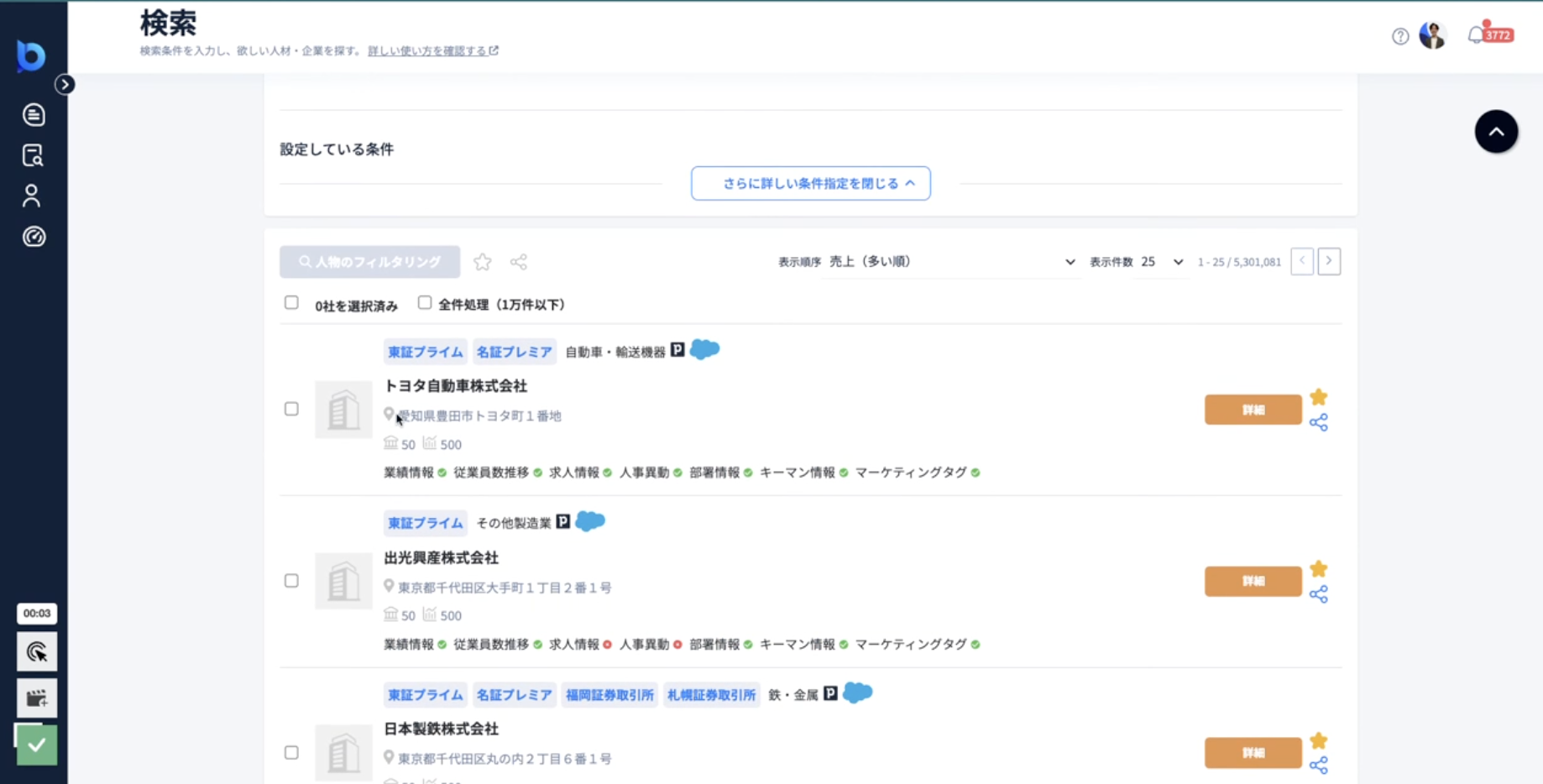1543x784 pixels.
Task: Click the results count 1 - 25 / 5,301,081
Action: click(x=1239, y=262)
